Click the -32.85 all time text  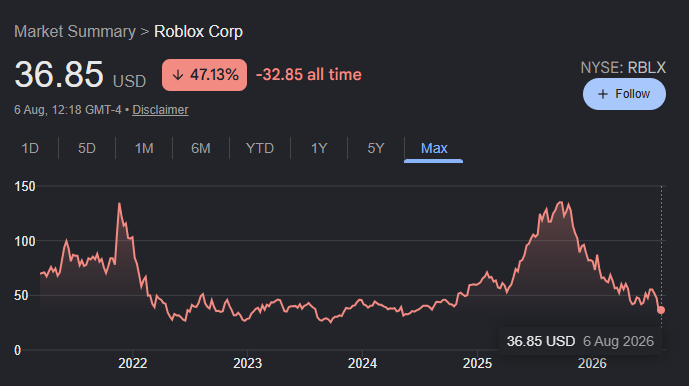point(309,75)
